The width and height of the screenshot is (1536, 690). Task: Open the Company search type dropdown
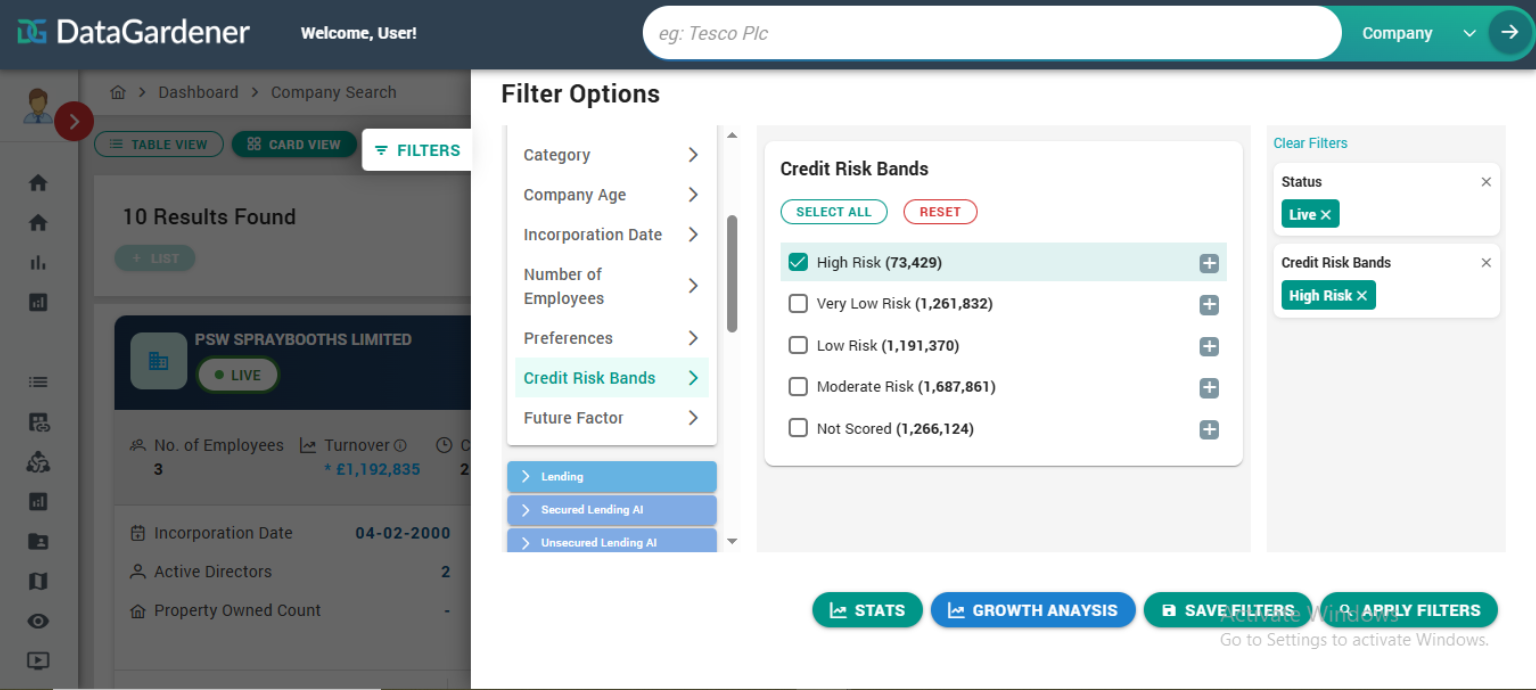click(1417, 33)
